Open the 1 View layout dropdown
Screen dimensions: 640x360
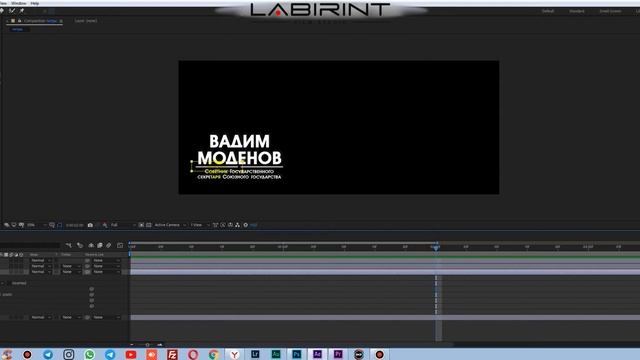click(200, 225)
